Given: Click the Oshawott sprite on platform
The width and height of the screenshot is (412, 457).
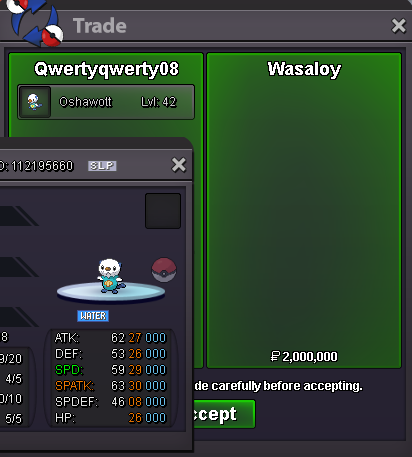Looking at the screenshot, I should [111, 277].
